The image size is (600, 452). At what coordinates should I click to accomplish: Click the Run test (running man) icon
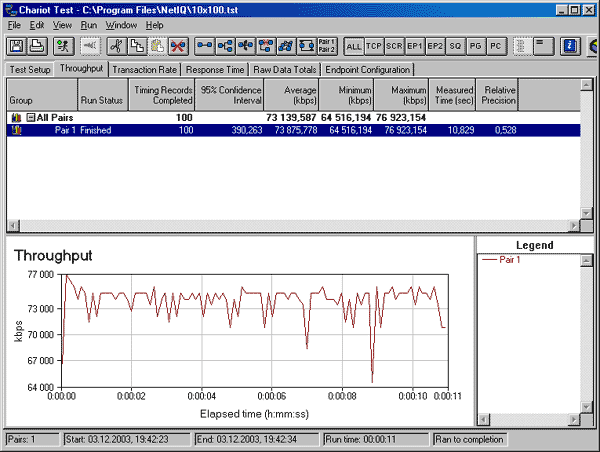tap(64, 46)
